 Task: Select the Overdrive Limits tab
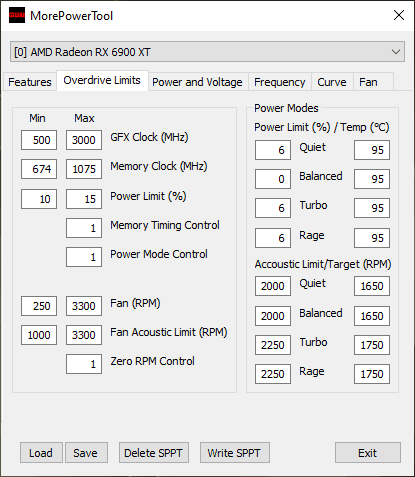click(x=102, y=80)
